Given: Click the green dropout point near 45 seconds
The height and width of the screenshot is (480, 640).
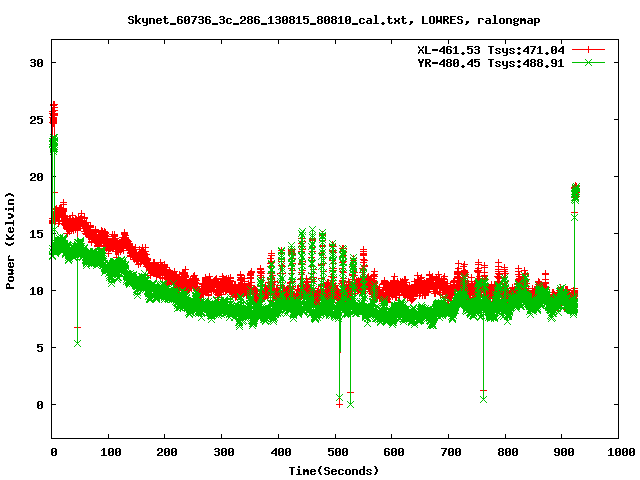Looking at the screenshot, I should 78,344.
